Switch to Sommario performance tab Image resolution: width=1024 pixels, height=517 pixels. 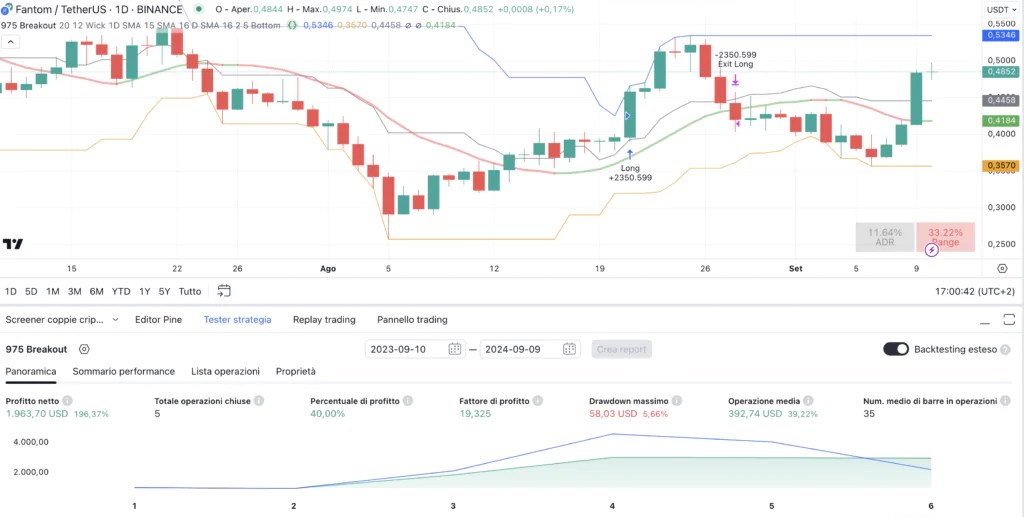click(x=123, y=371)
